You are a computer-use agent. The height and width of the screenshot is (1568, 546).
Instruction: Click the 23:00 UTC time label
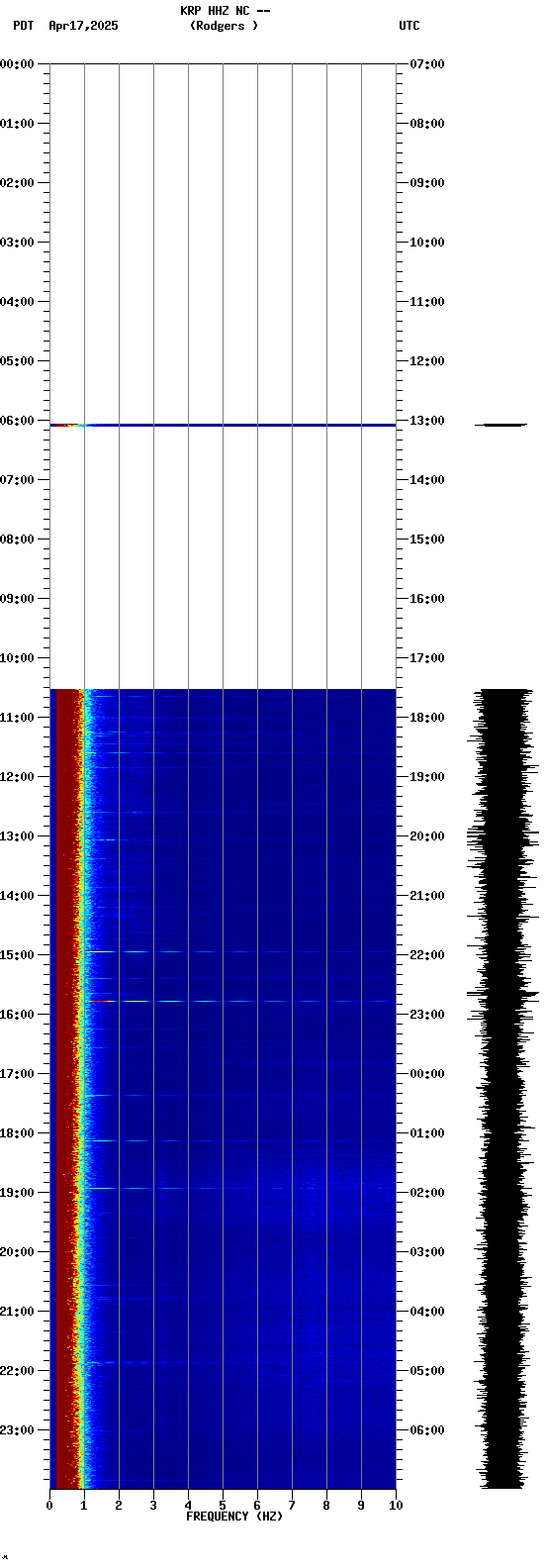pos(427,1015)
